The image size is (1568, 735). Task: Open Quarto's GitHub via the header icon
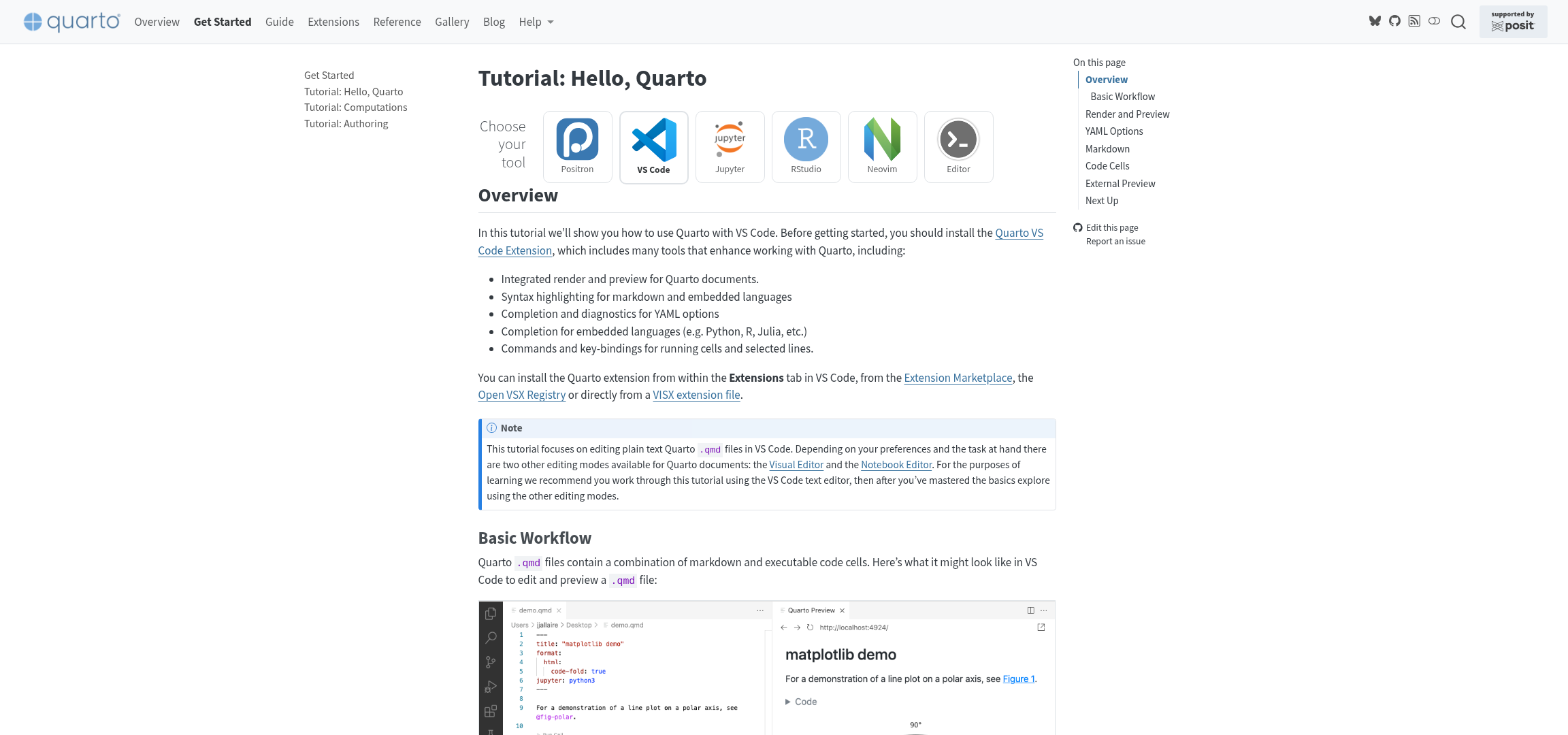1394,21
